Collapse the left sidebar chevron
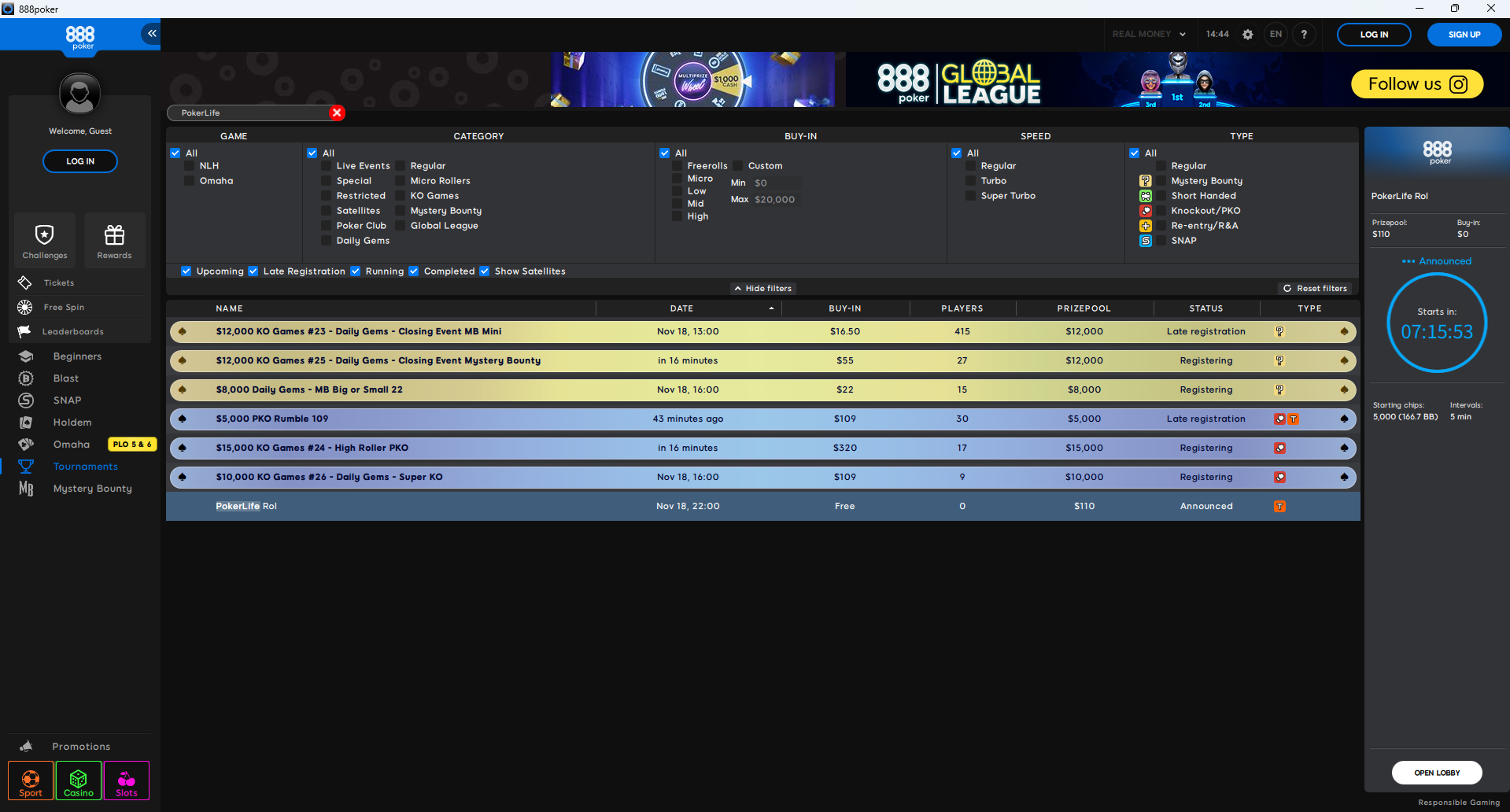 point(150,33)
